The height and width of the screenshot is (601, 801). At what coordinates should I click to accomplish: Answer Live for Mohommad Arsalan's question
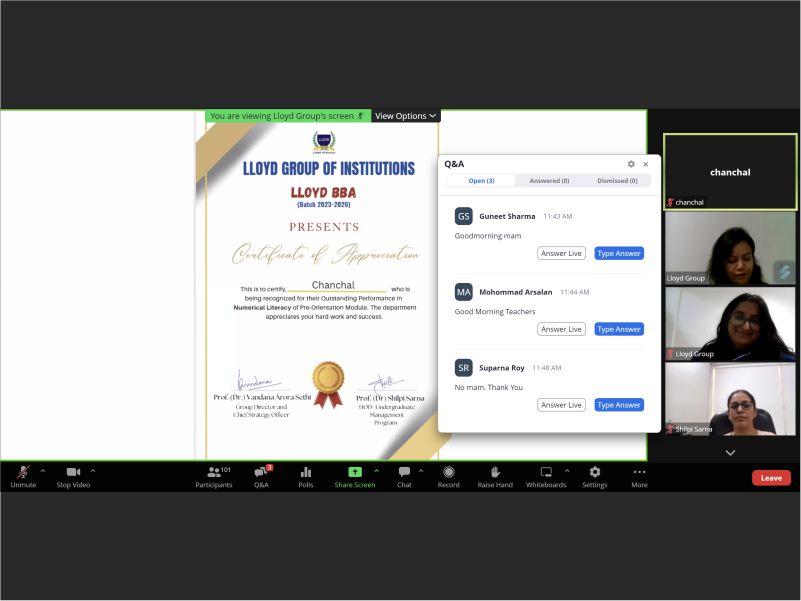(561, 329)
